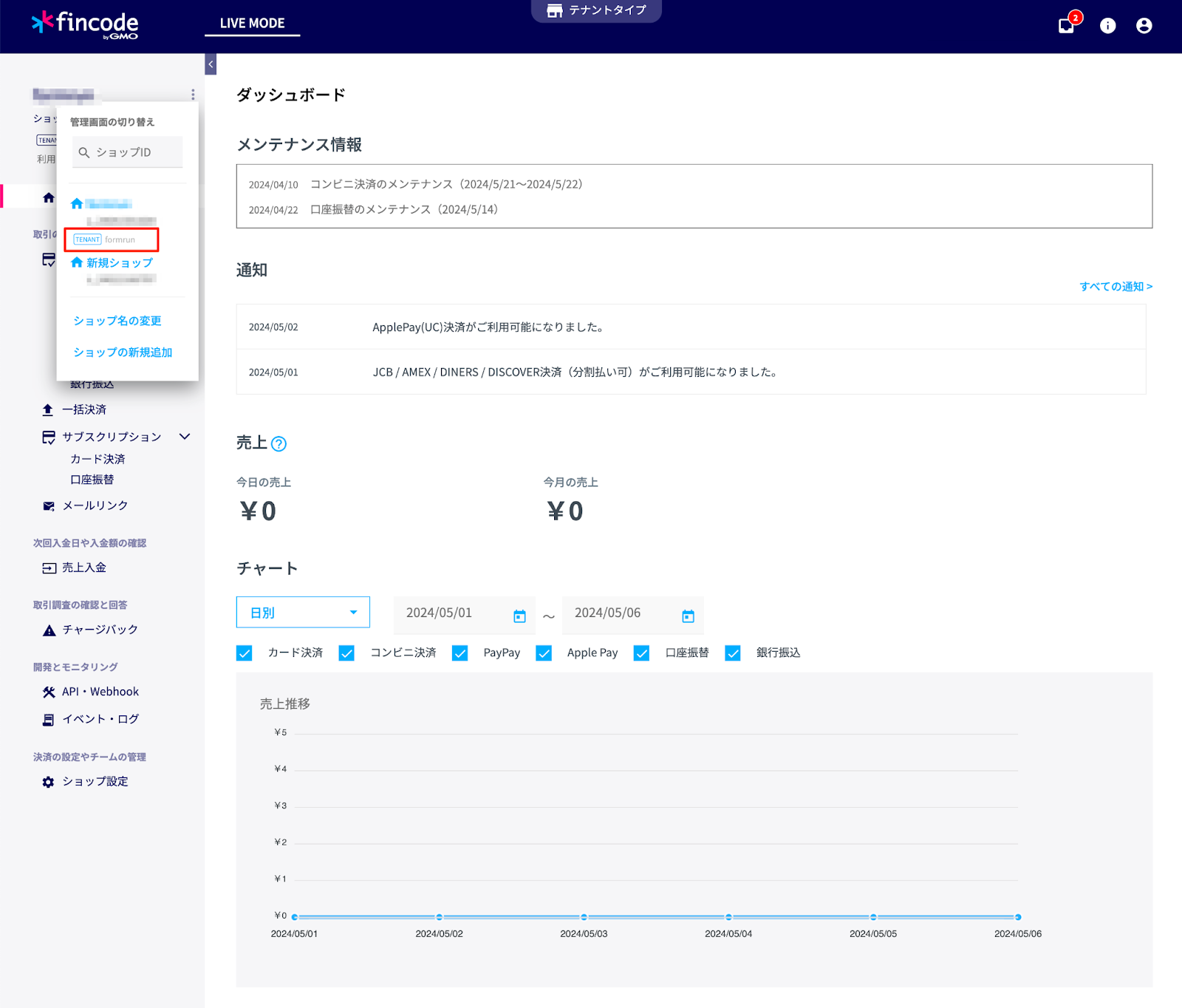Click the sales help question mark icon
Image resolution: width=1182 pixels, height=1008 pixels.
279,444
